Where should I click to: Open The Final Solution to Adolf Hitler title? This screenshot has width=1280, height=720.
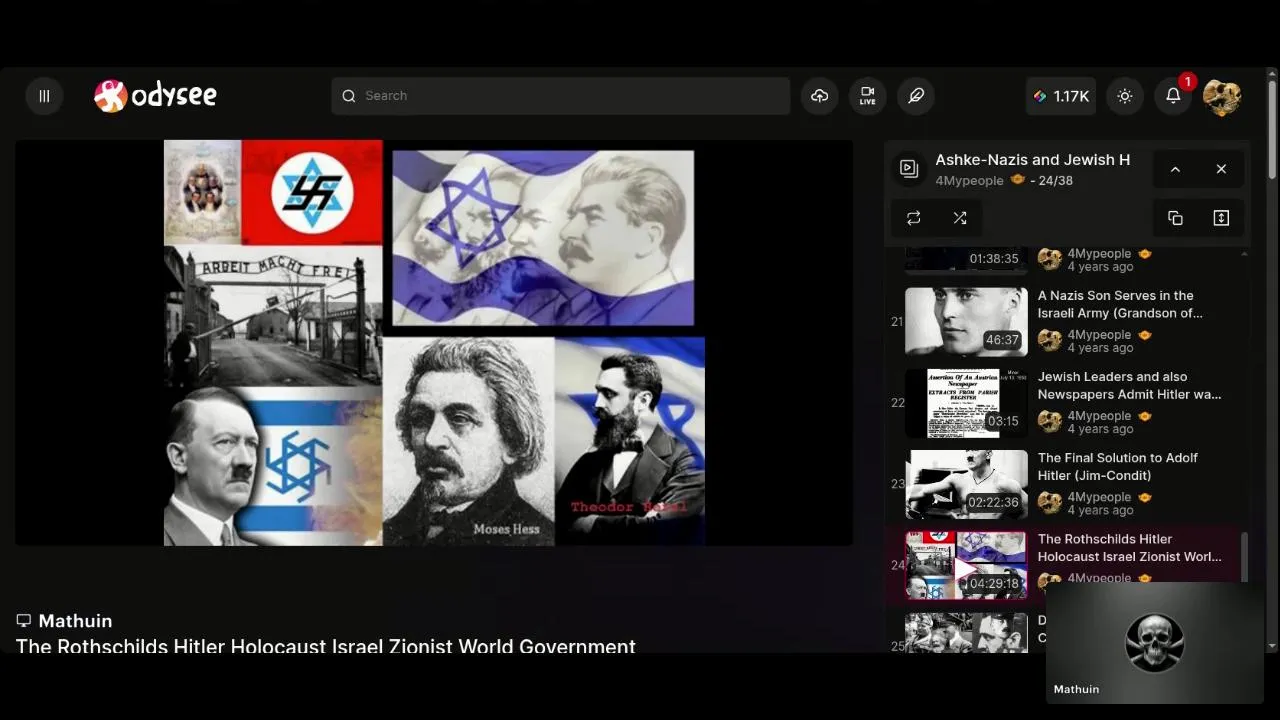click(1118, 466)
